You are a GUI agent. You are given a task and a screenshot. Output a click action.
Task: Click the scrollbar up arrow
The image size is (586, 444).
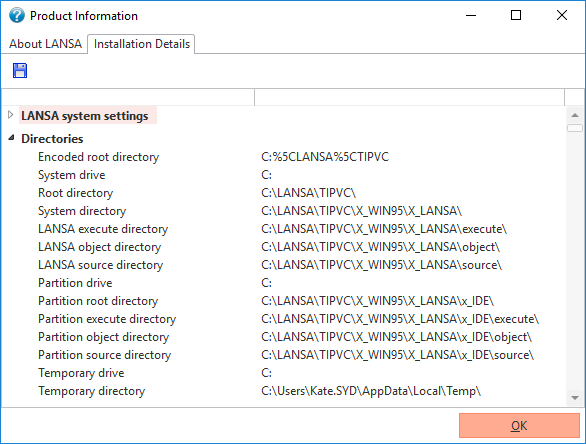click(575, 115)
